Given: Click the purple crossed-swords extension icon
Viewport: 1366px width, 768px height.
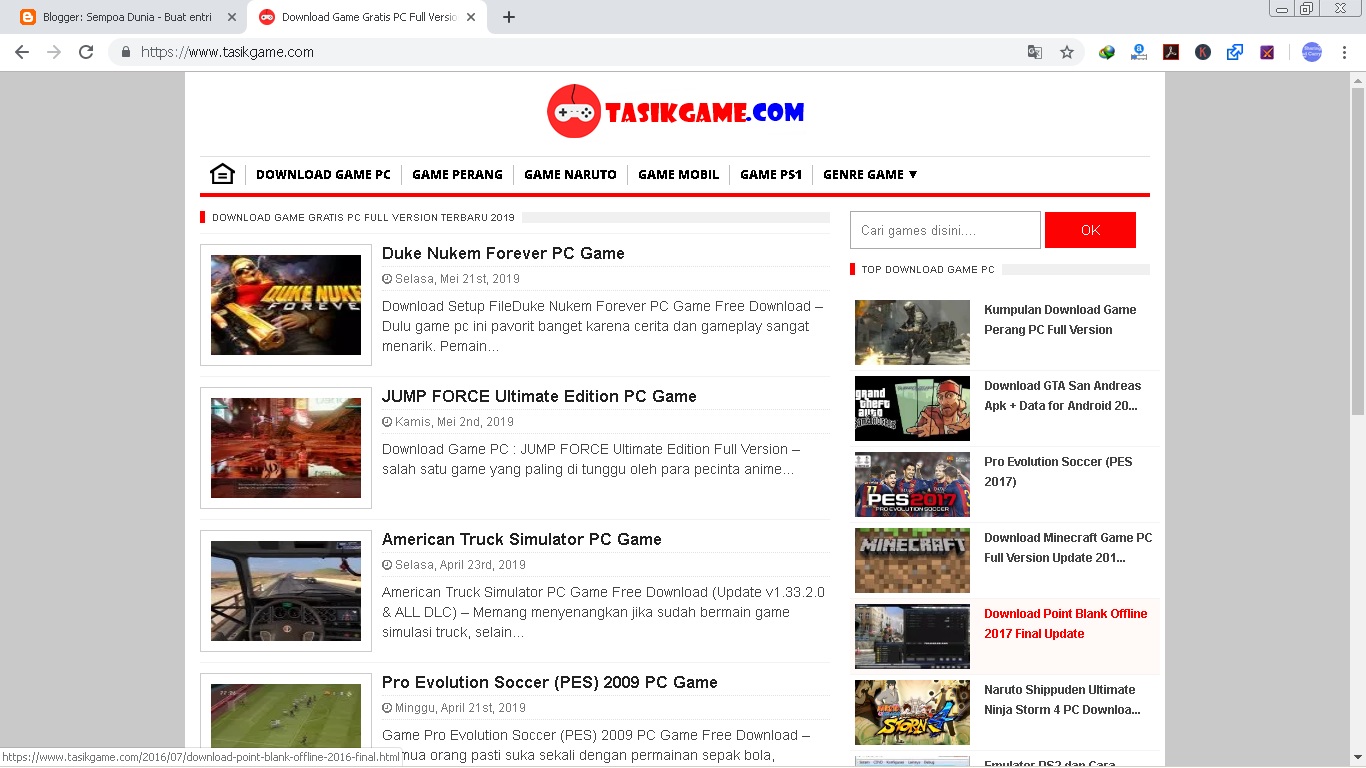Looking at the screenshot, I should point(1267,52).
